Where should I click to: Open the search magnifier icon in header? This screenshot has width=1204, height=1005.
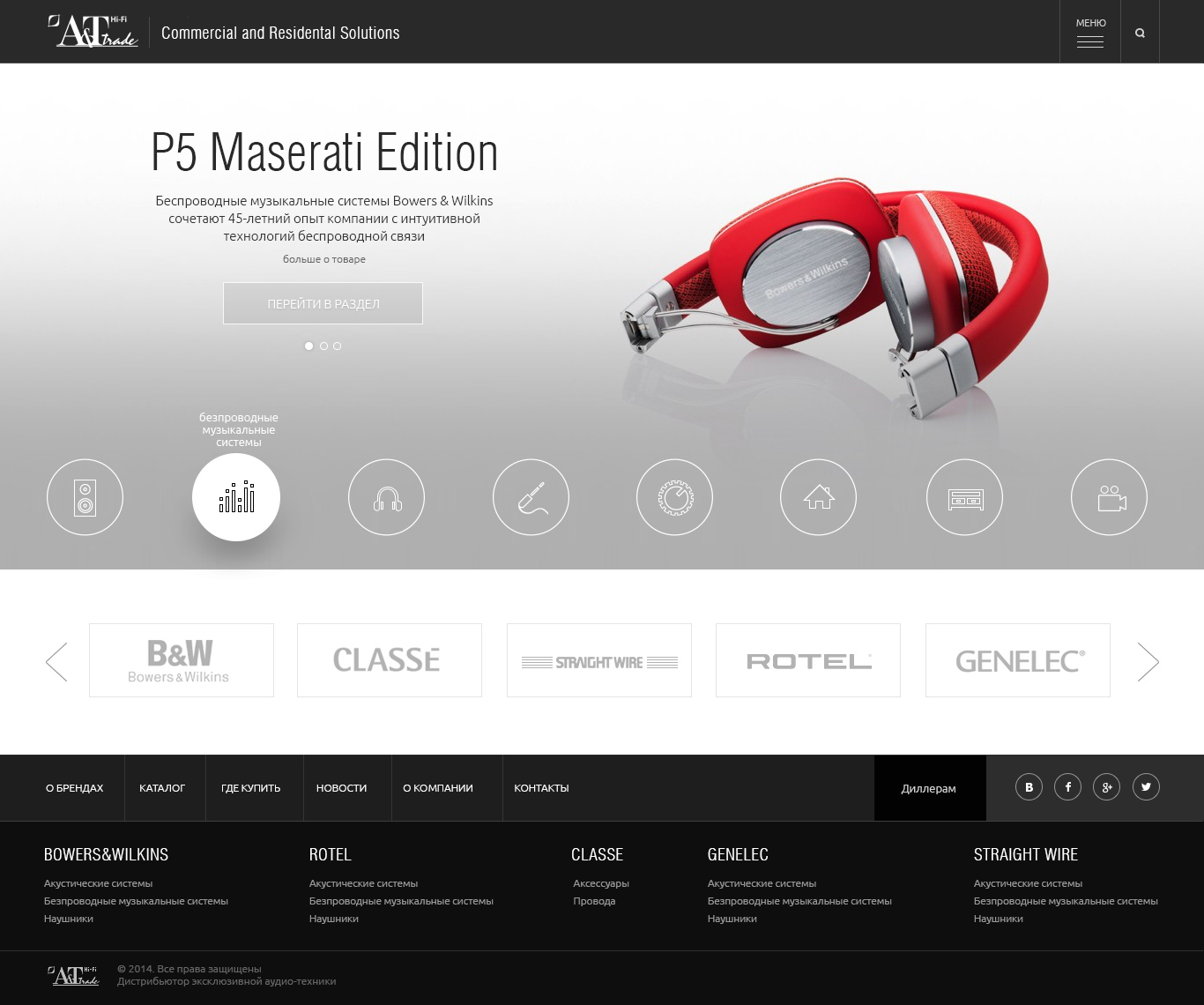click(x=1140, y=33)
